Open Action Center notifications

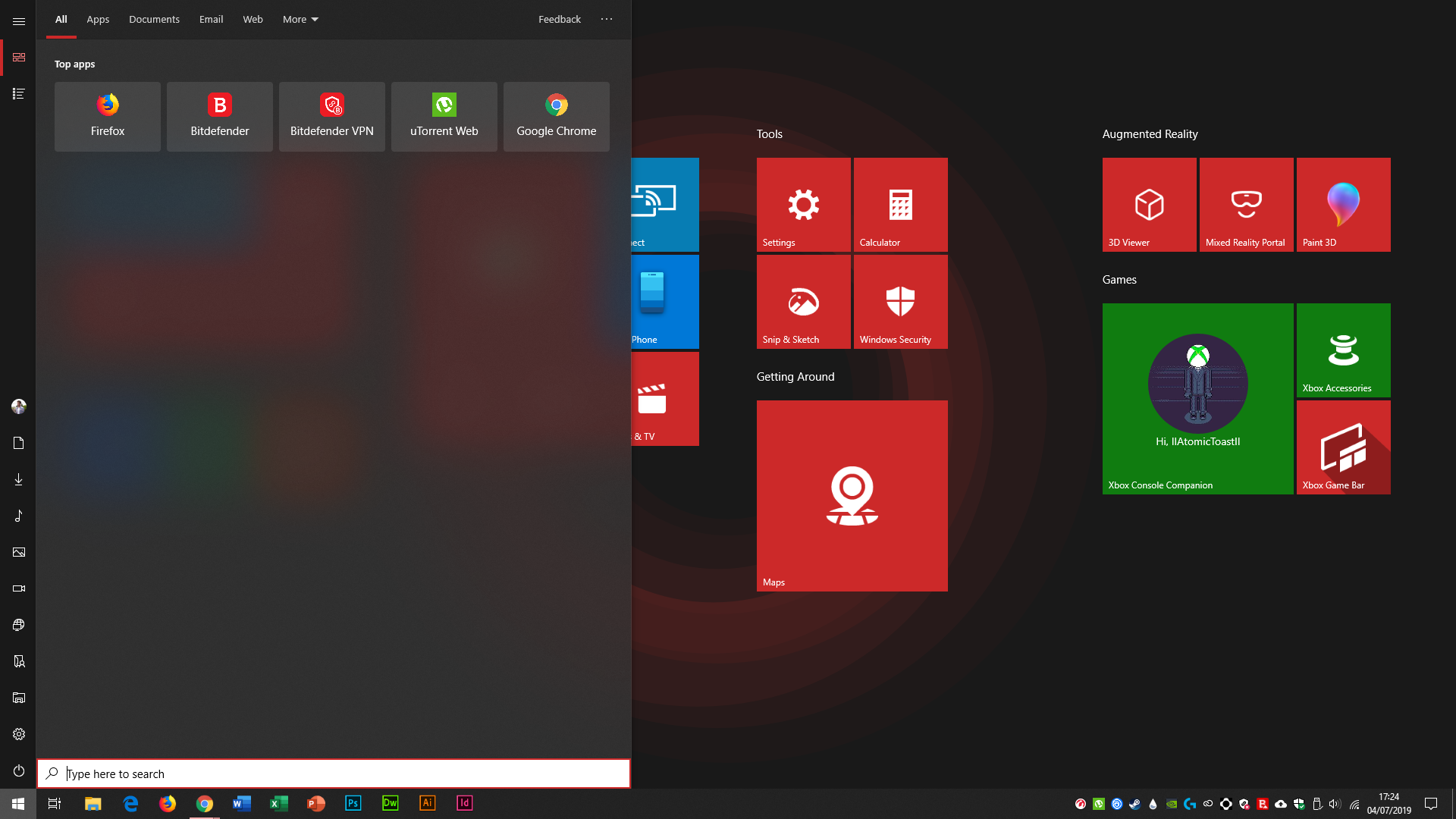pyautogui.click(x=1431, y=804)
